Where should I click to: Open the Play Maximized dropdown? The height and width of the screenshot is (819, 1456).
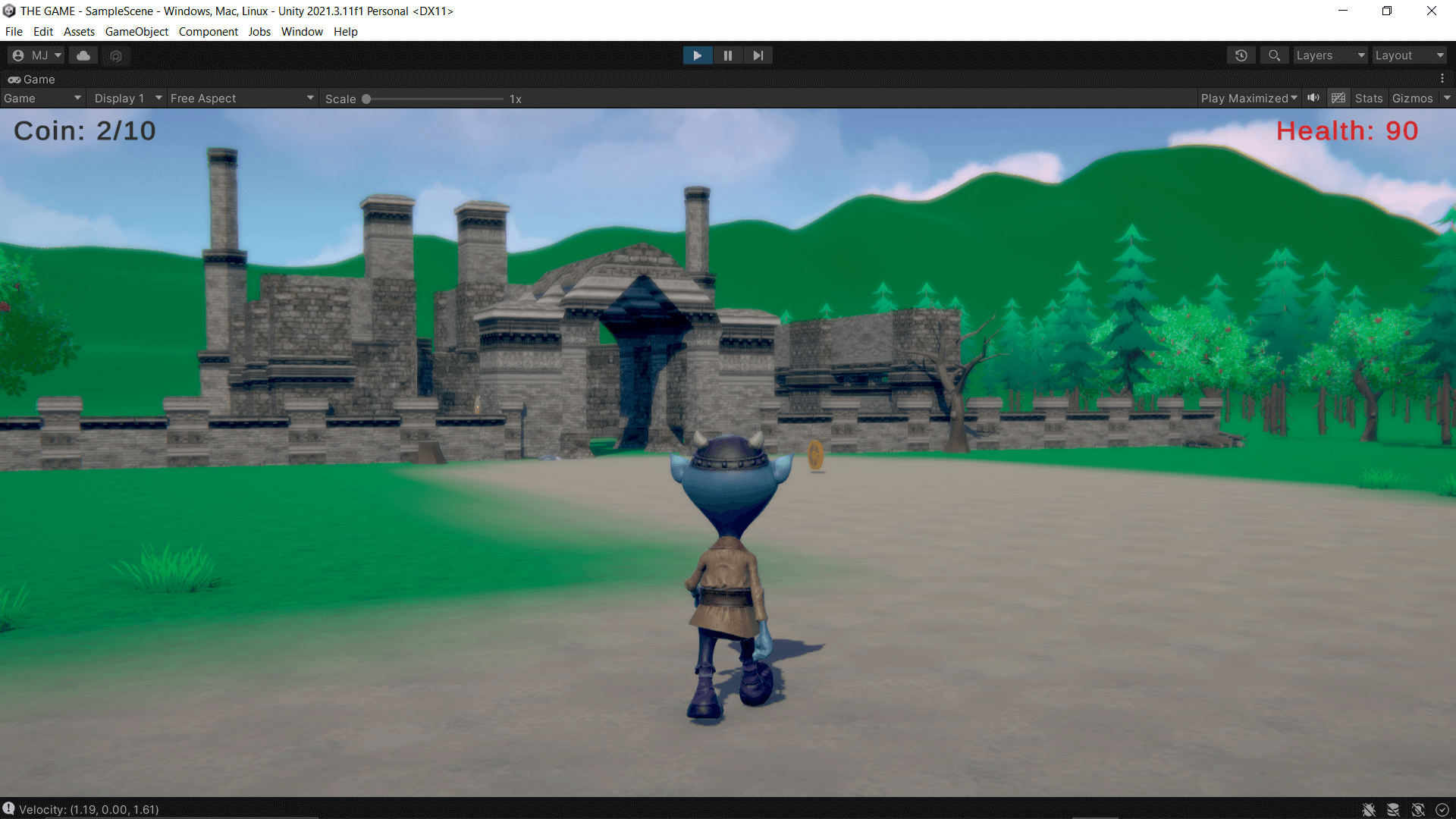click(1248, 99)
